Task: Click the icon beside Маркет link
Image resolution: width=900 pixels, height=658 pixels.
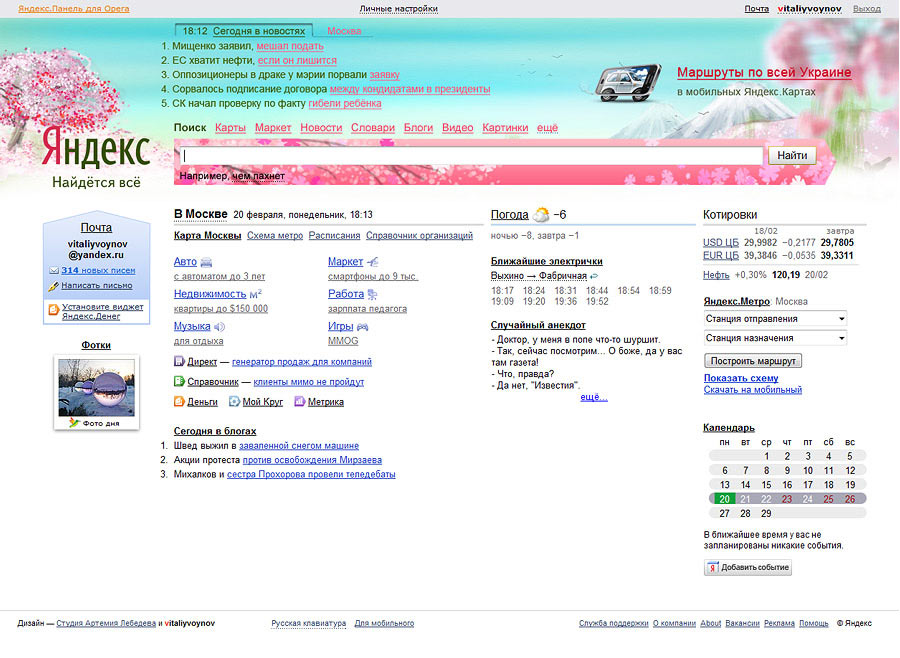Action: (x=372, y=262)
